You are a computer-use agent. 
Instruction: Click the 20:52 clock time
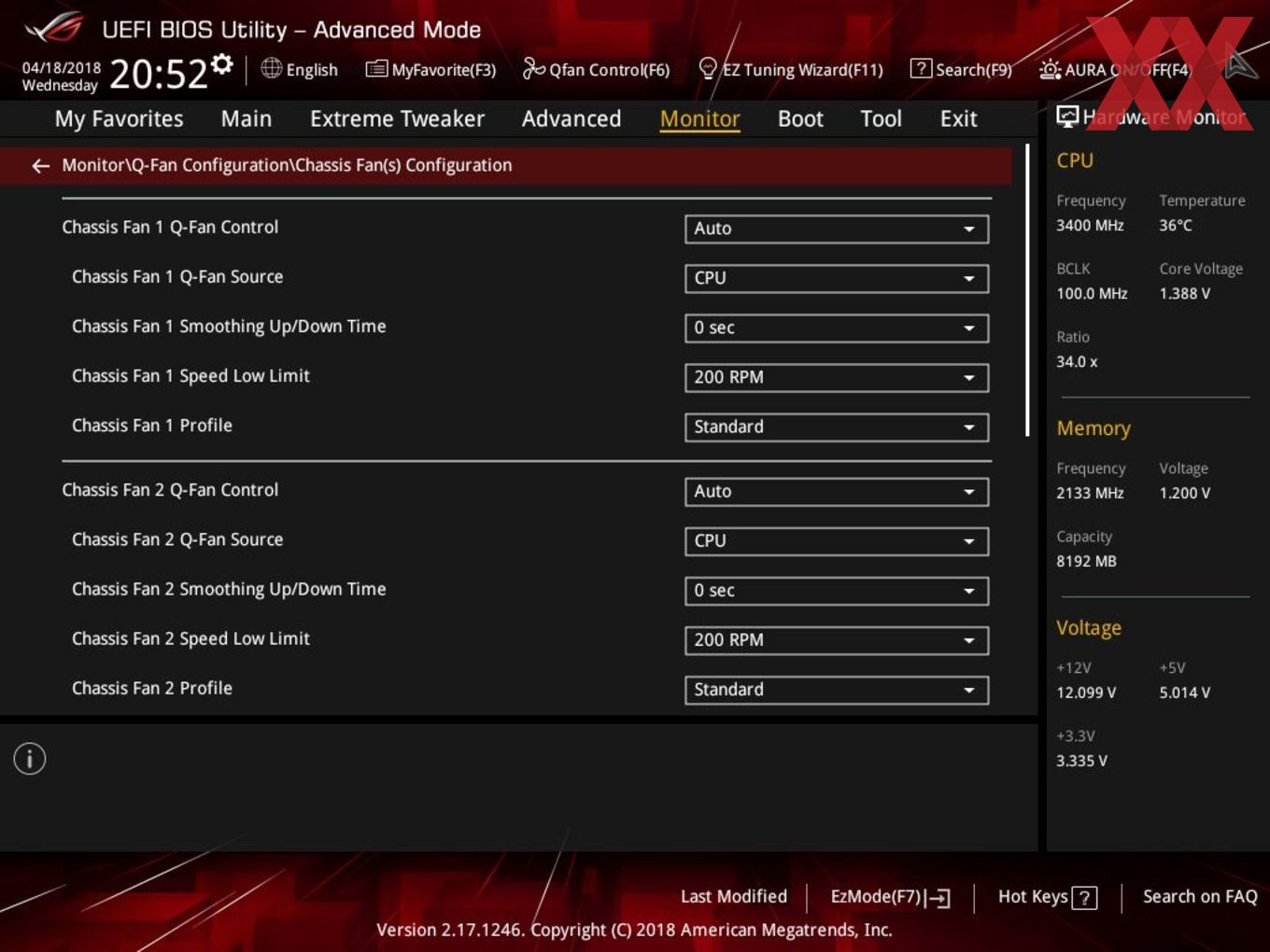[159, 73]
